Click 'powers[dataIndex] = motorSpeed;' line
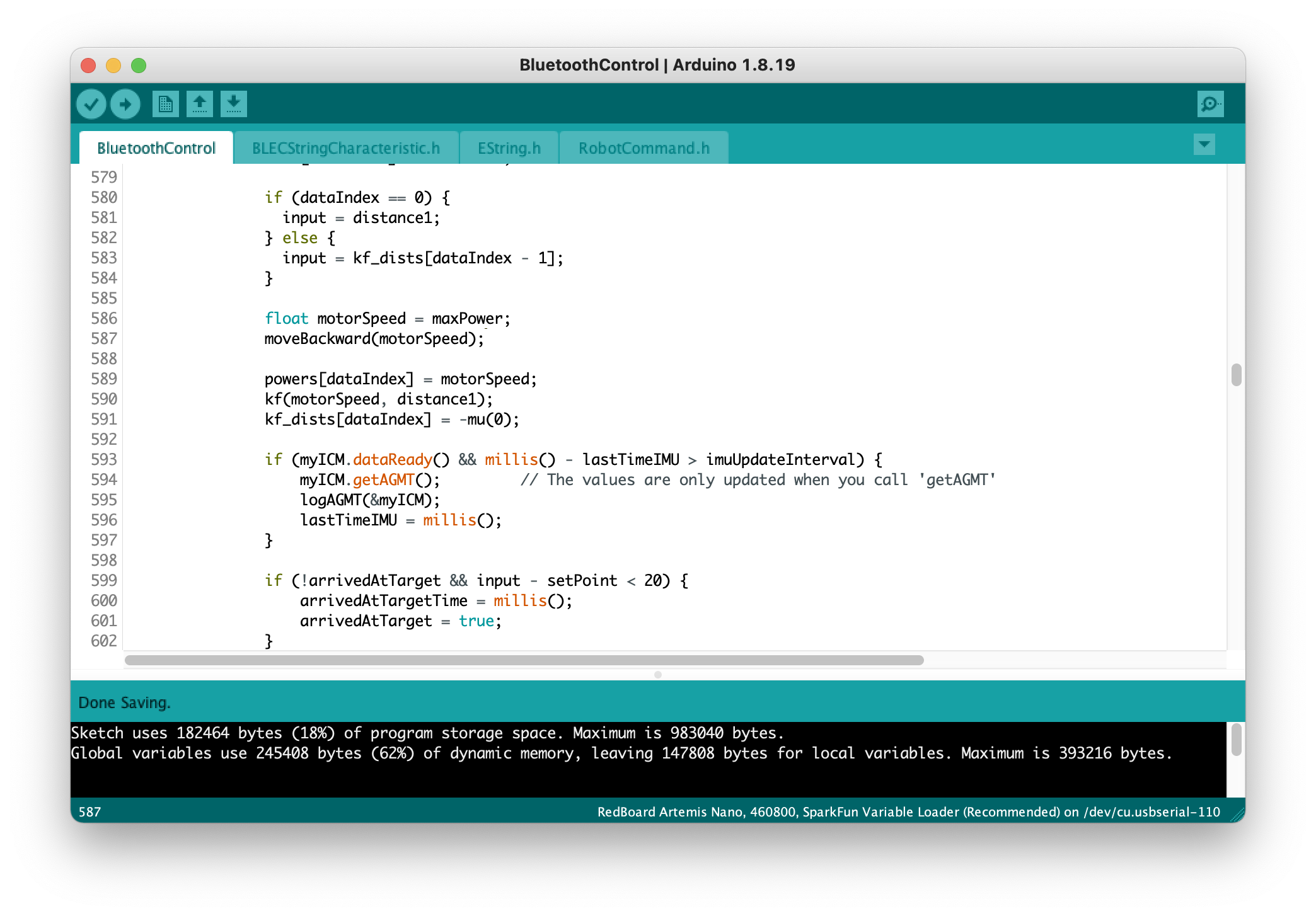Image resolution: width=1316 pixels, height=916 pixels. [x=401, y=379]
